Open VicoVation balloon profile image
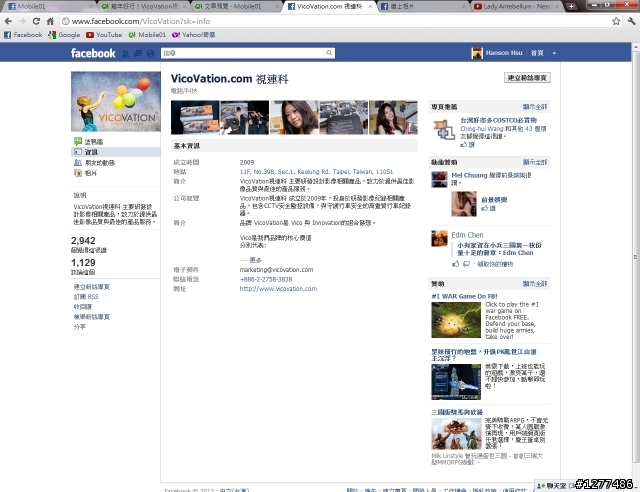640x492 pixels. 116,101
